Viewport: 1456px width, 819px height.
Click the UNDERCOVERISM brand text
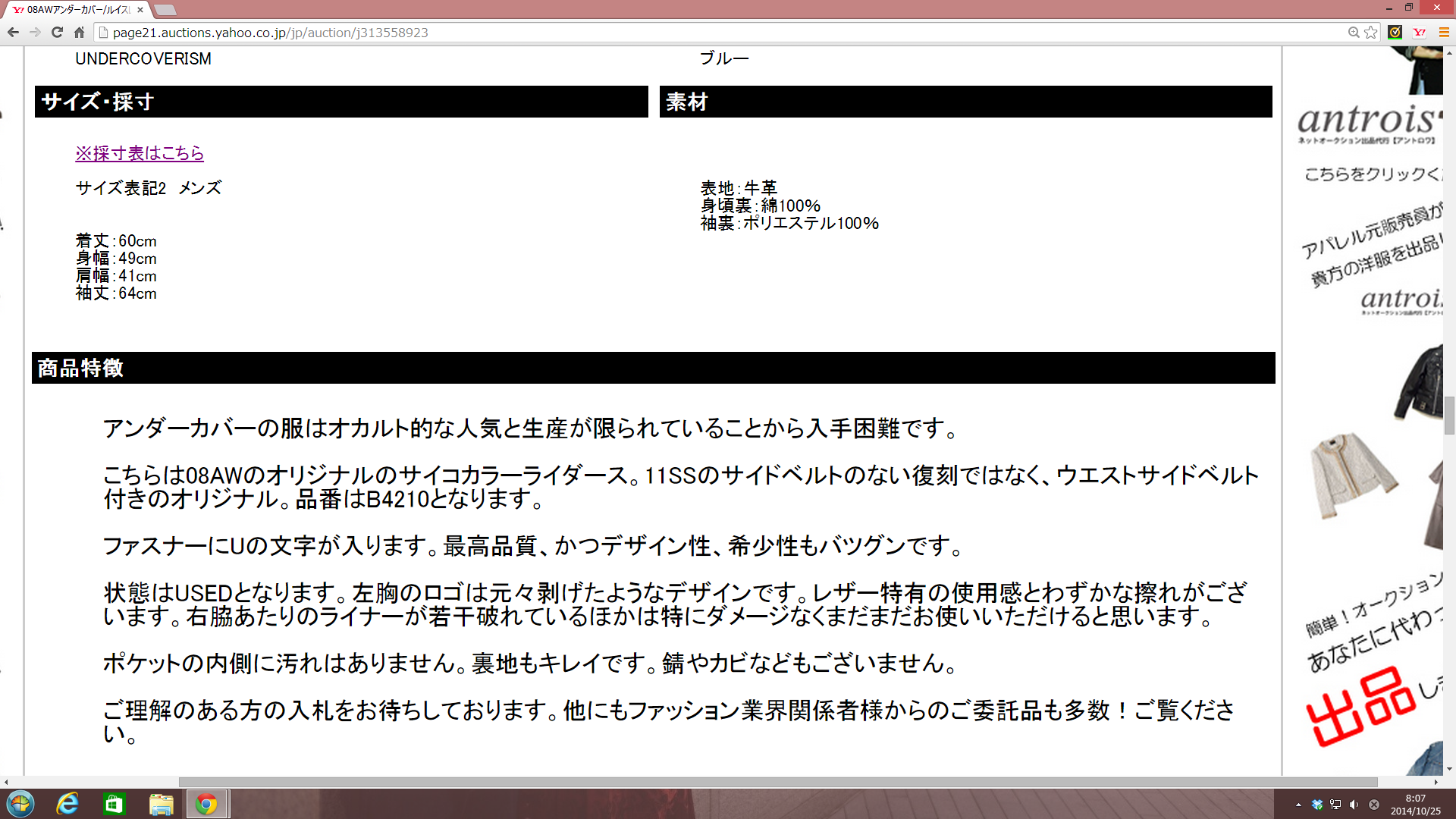(x=143, y=59)
